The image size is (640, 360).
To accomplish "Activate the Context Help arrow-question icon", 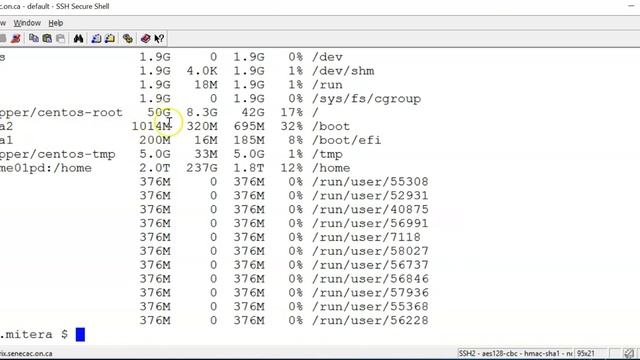I will (159, 38).
